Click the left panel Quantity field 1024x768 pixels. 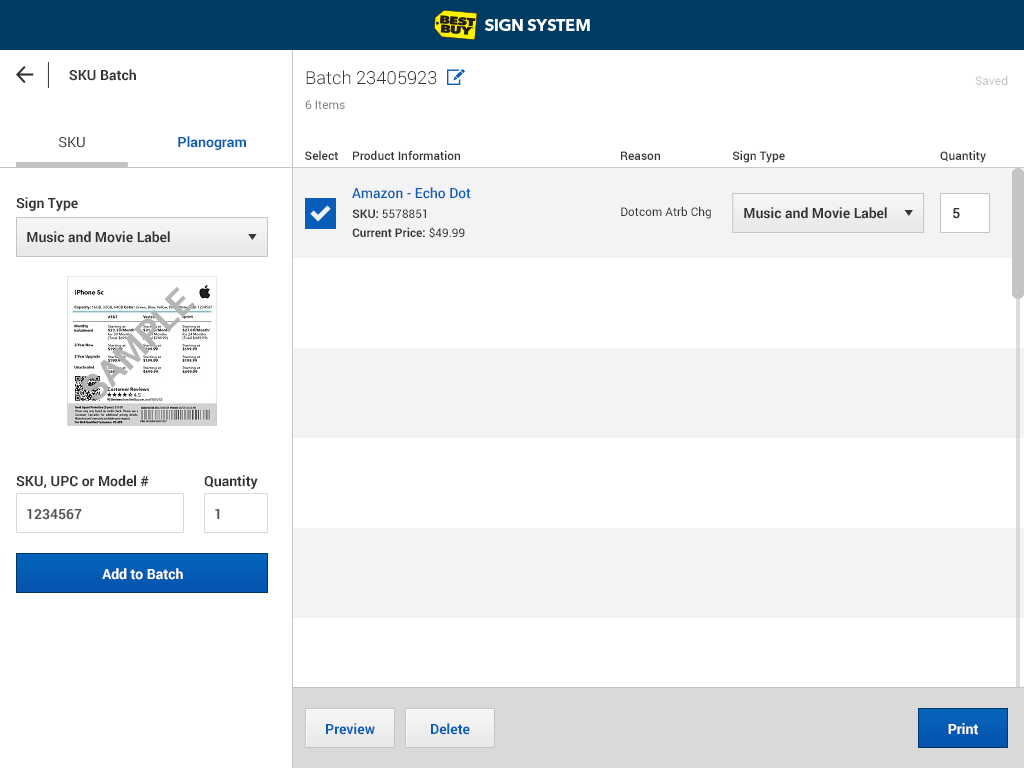[x=236, y=513]
